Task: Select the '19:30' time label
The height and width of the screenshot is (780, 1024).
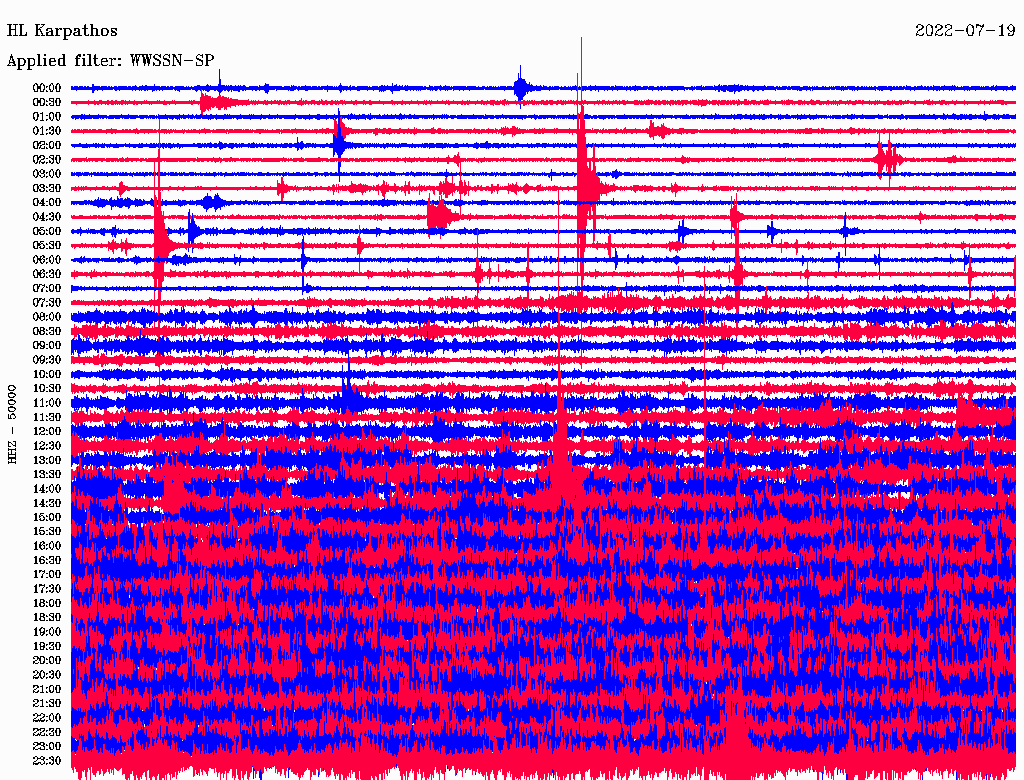Action: pos(47,647)
